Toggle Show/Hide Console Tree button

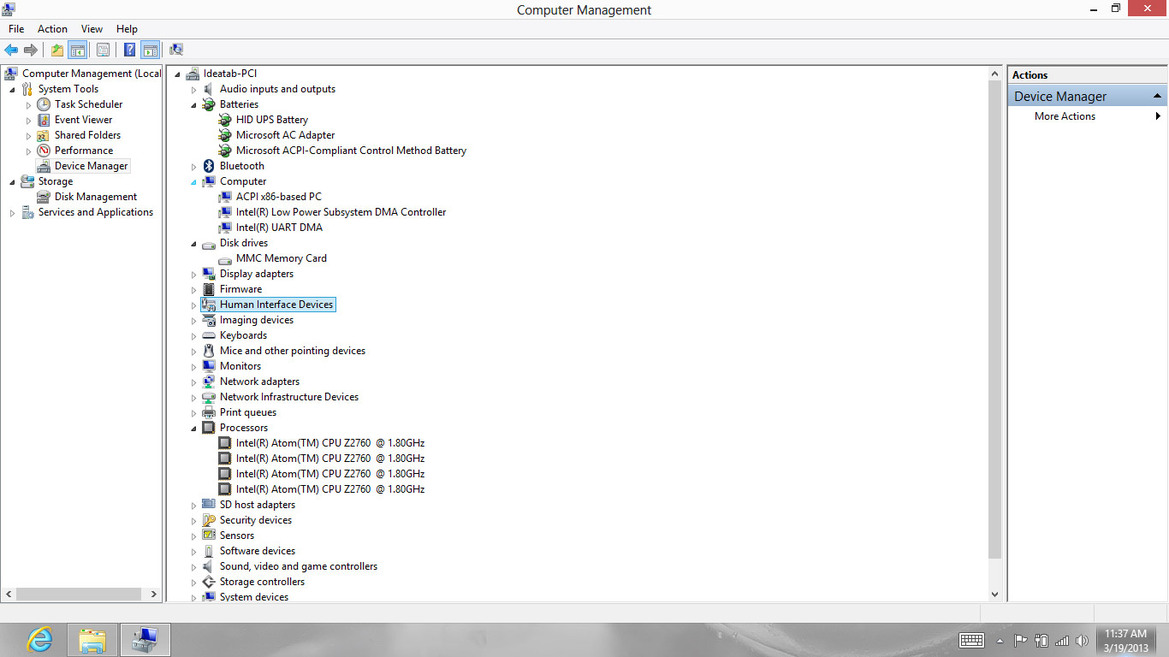78,50
